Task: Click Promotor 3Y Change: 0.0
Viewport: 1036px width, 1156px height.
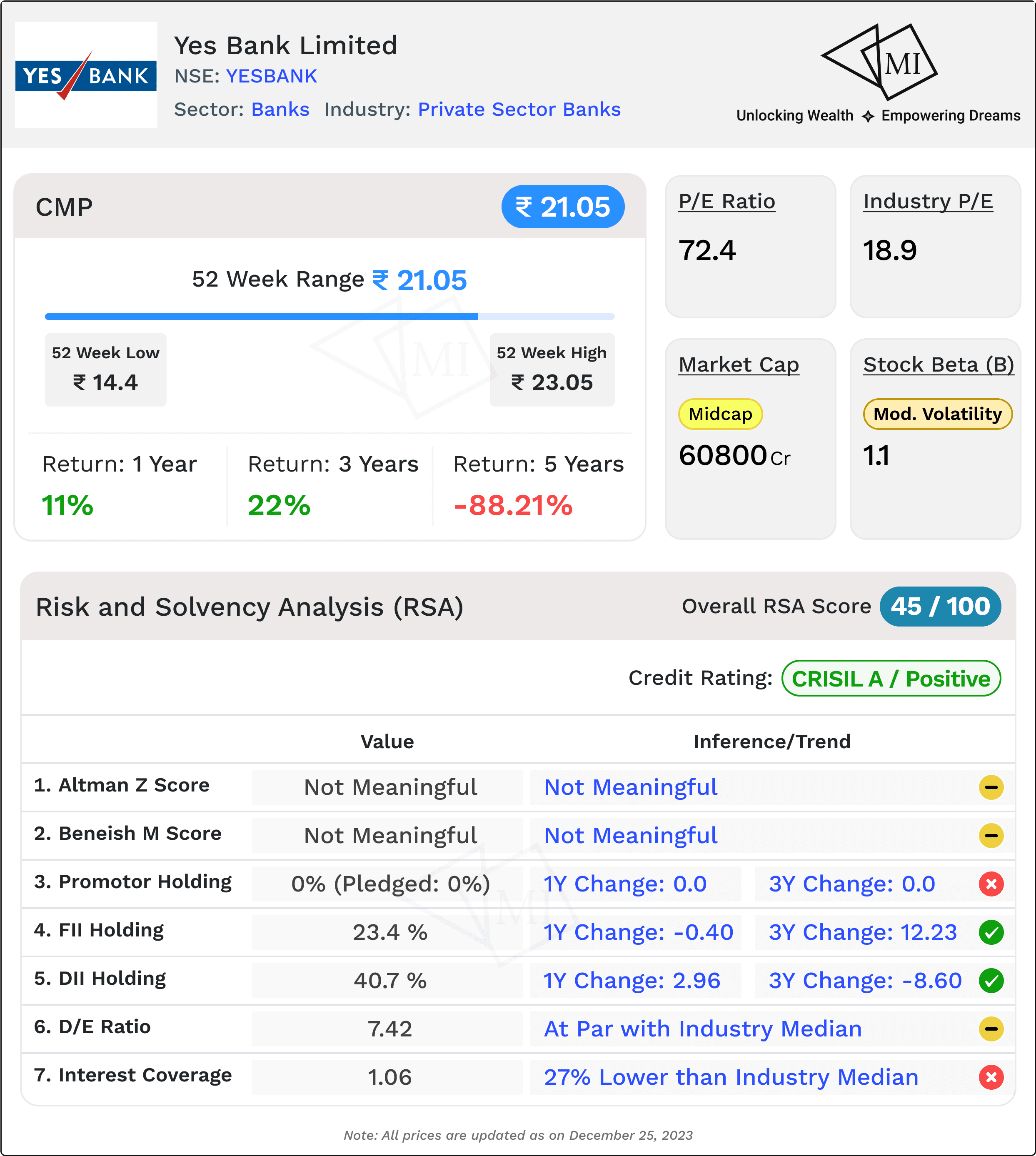Action: 852,884
